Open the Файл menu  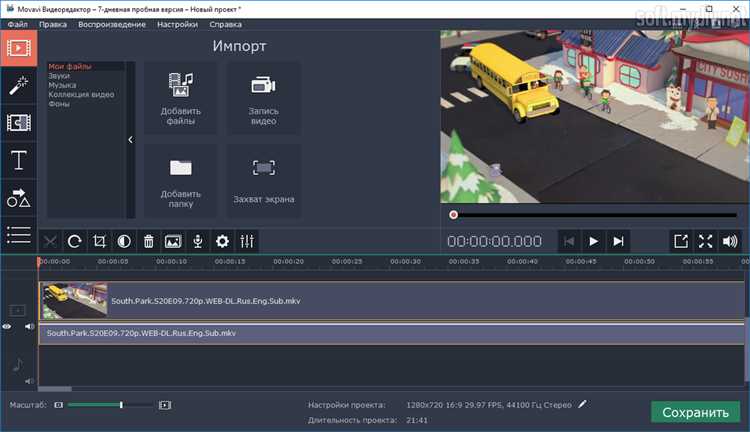tap(18, 24)
